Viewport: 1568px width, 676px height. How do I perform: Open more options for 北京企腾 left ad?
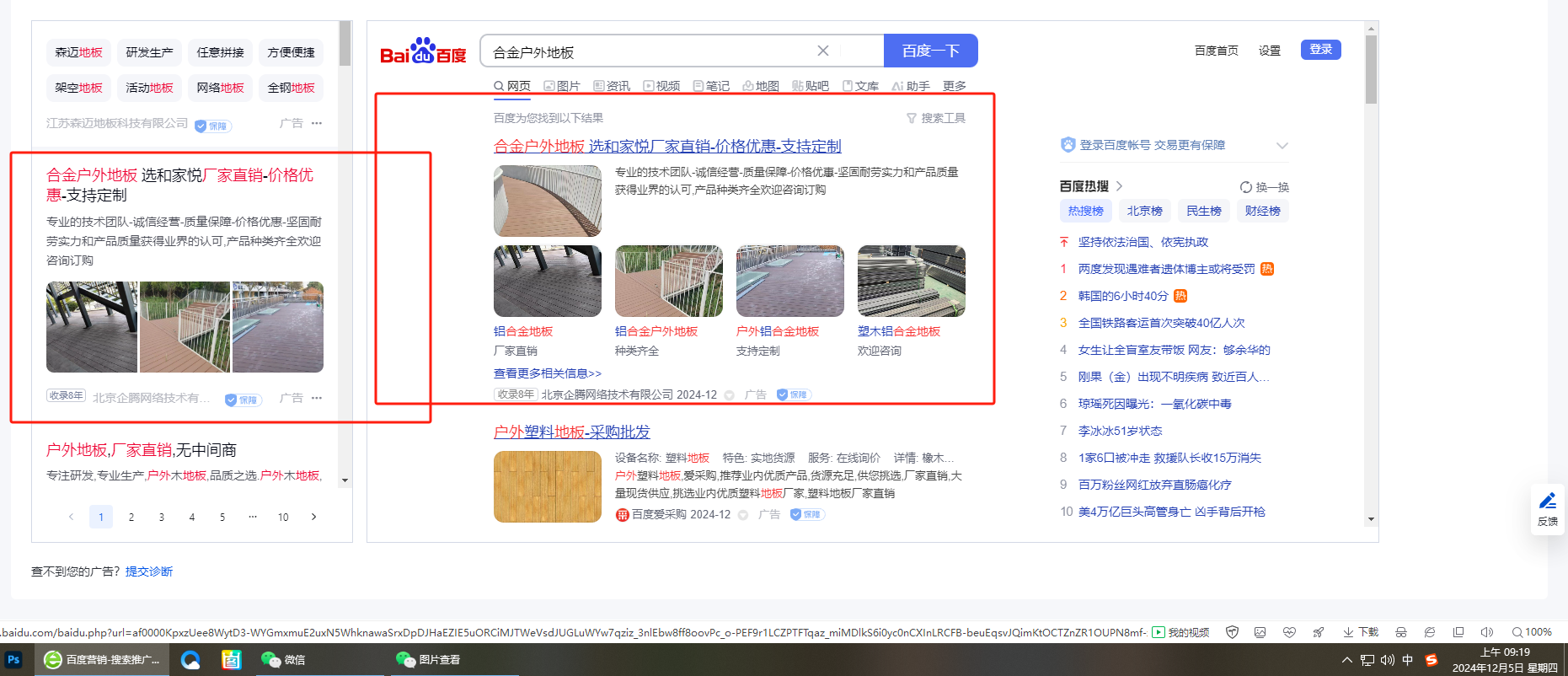pos(317,398)
